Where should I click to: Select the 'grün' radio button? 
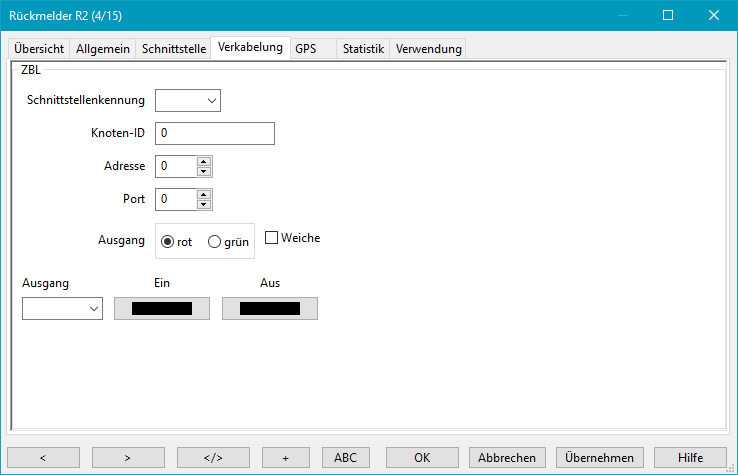pos(214,242)
